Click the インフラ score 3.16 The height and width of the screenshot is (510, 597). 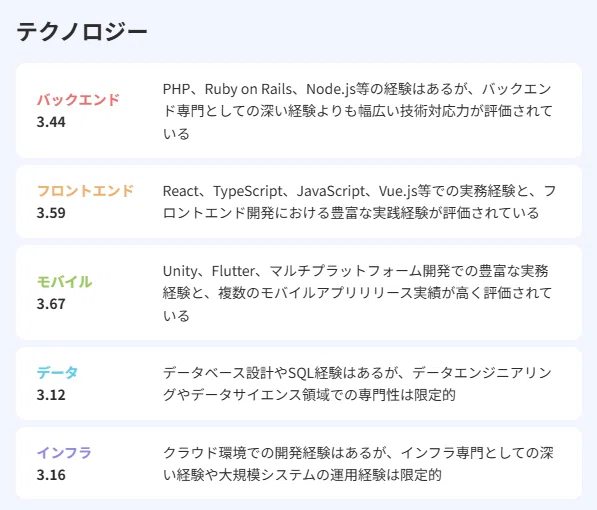51,475
